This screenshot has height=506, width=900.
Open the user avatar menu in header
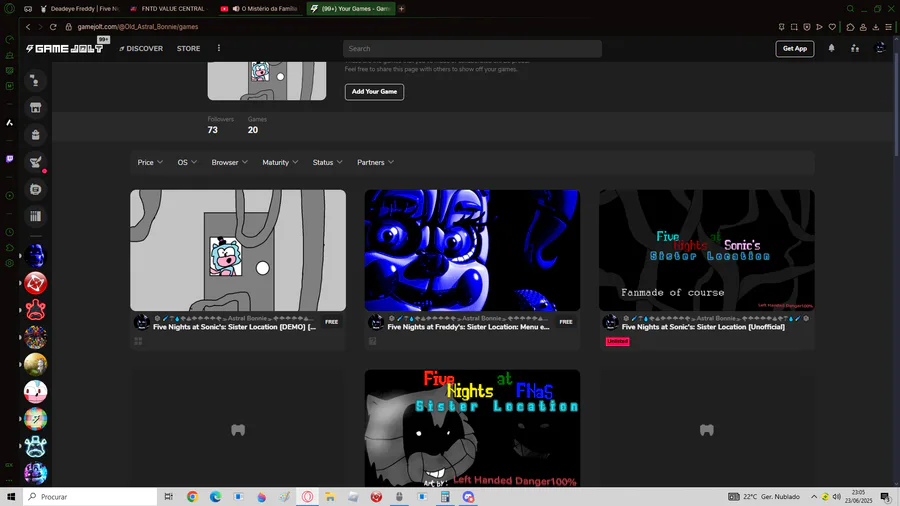(x=880, y=48)
